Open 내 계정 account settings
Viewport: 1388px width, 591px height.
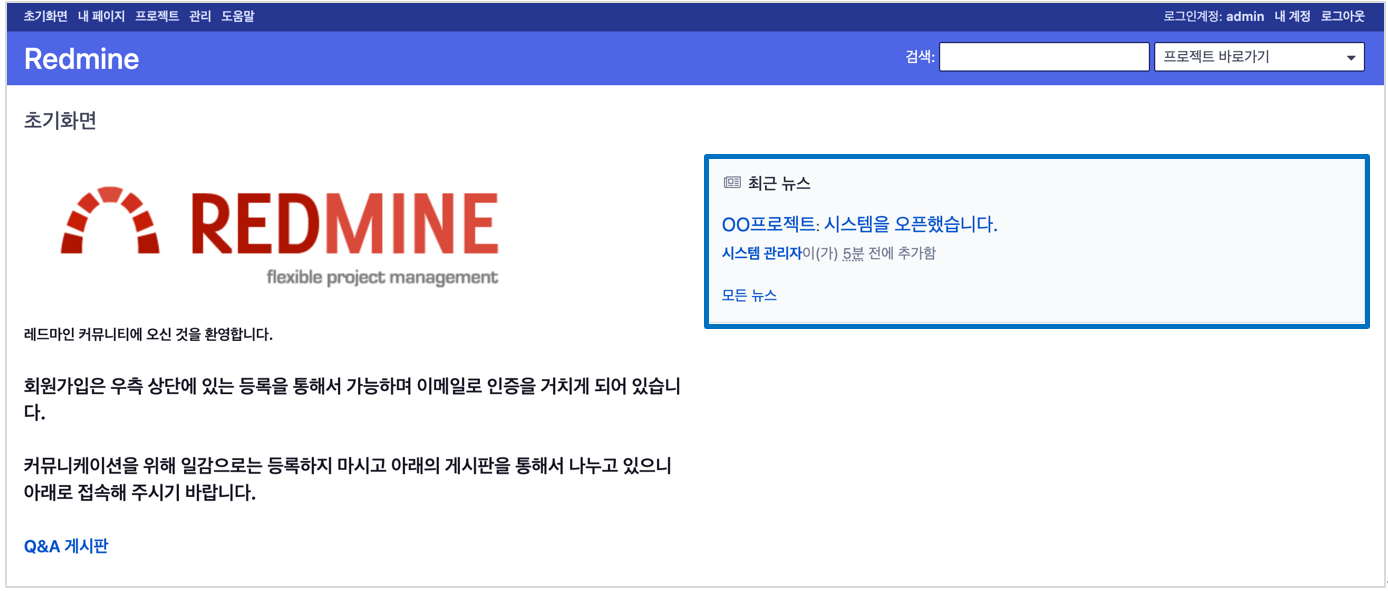click(x=1292, y=16)
